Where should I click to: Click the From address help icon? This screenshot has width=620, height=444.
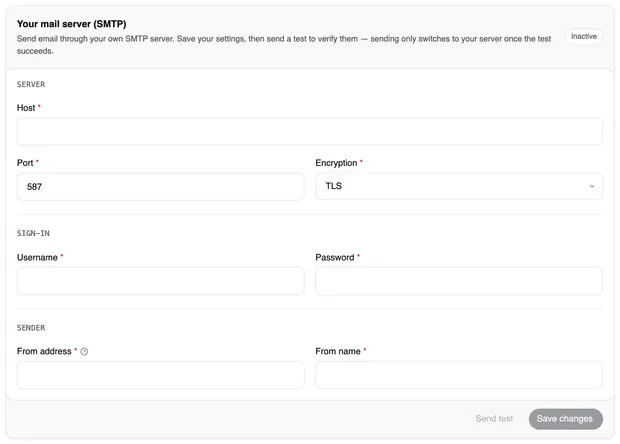pos(84,351)
